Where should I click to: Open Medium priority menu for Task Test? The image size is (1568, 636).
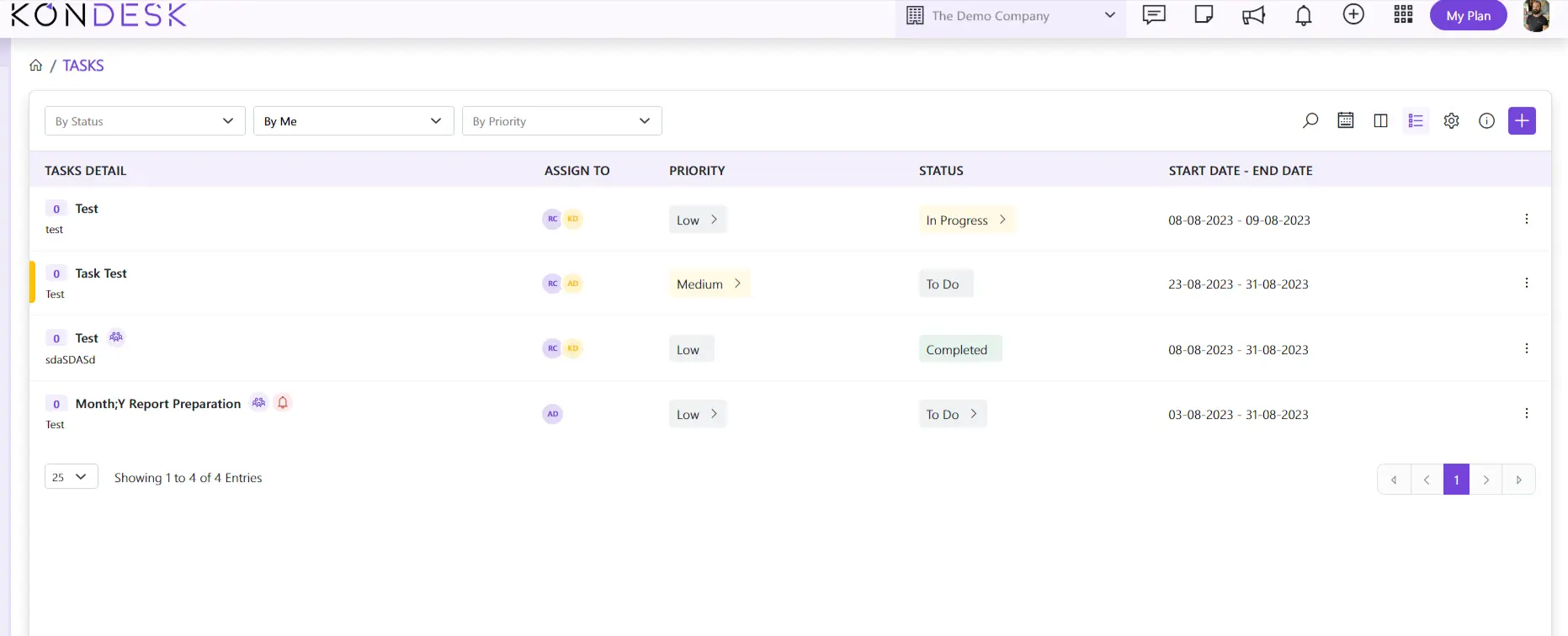click(x=709, y=284)
